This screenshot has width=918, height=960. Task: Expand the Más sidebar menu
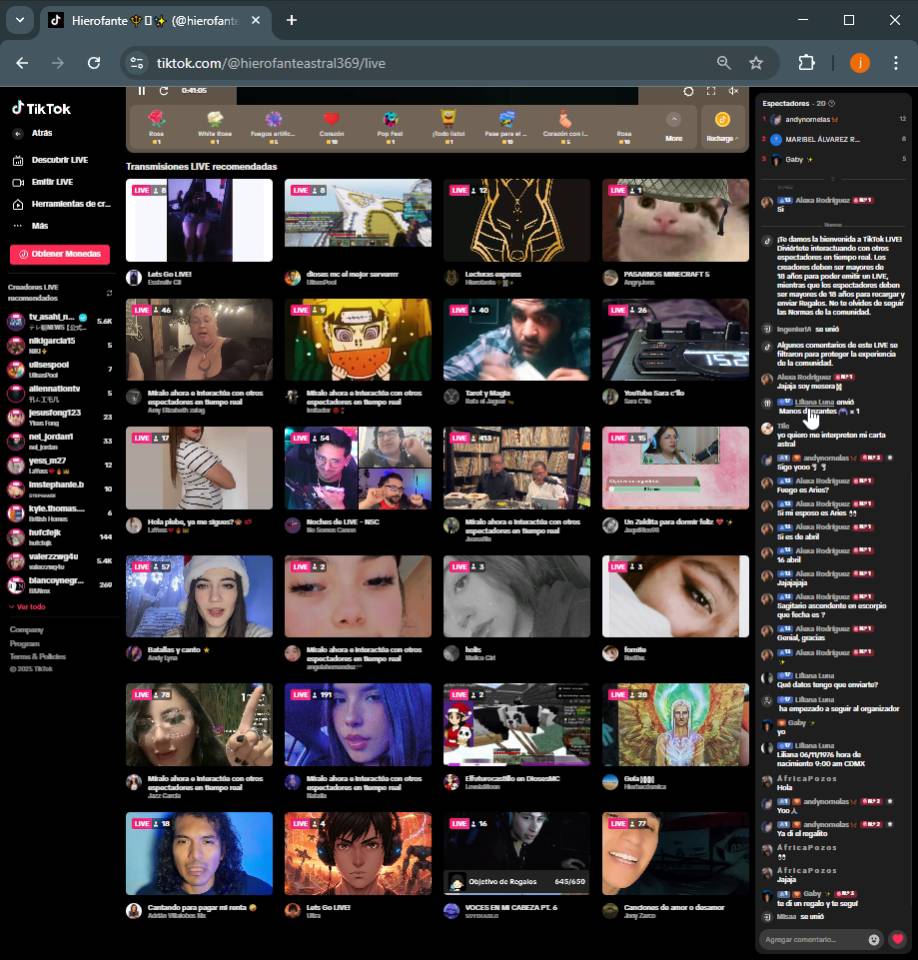pos(39,226)
